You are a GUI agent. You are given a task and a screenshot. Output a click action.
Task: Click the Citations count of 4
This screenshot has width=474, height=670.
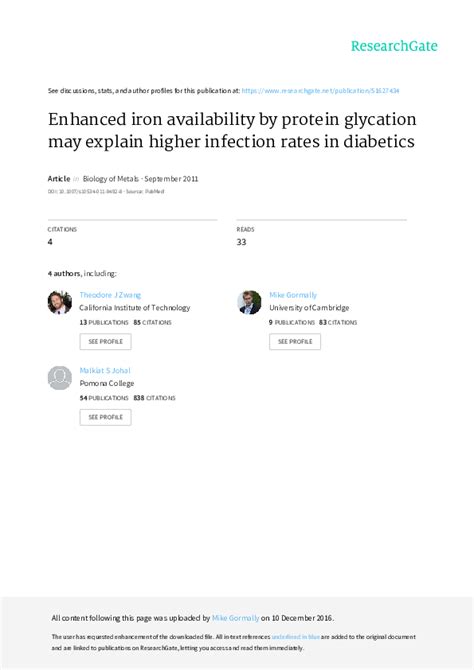tap(50, 242)
